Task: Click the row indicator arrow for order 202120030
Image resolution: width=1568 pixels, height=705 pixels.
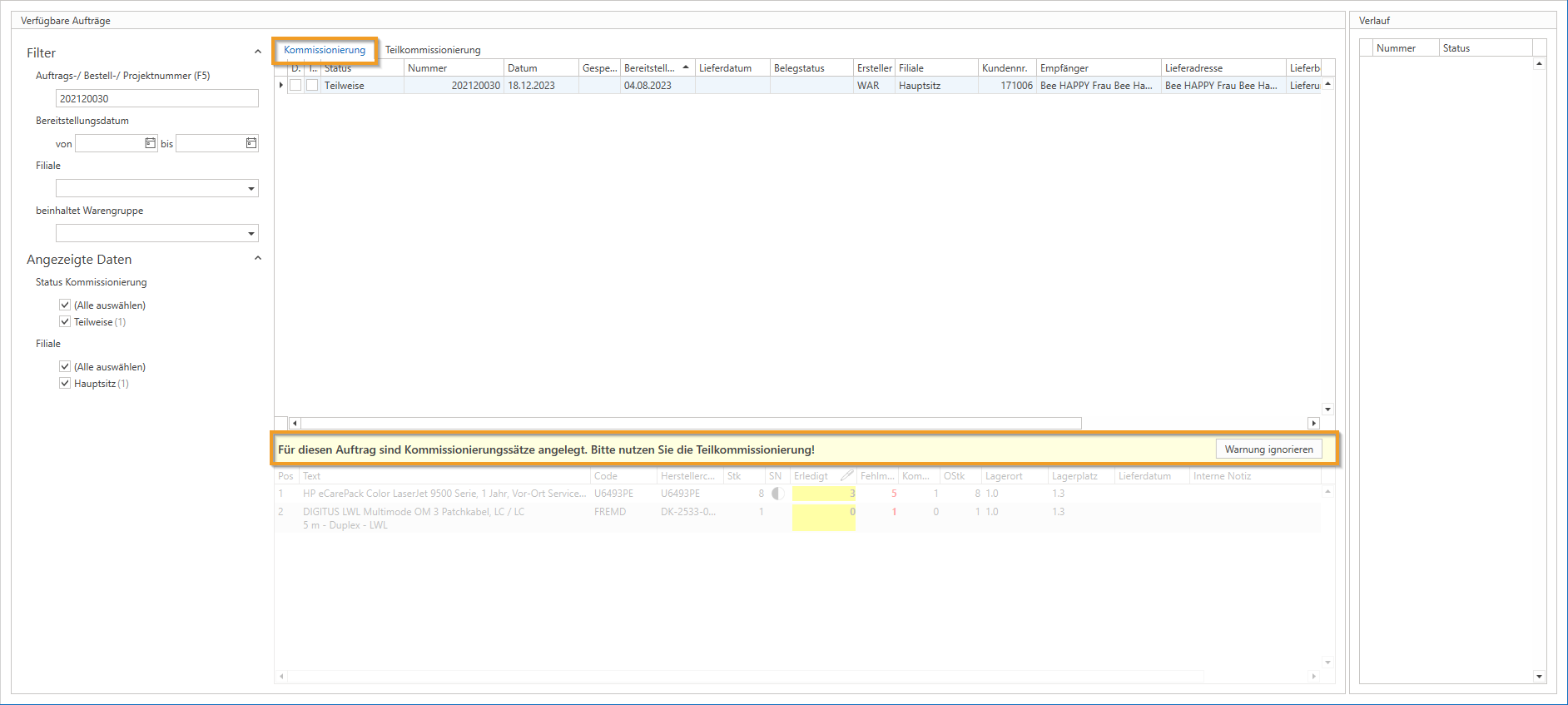Action: click(281, 86)
